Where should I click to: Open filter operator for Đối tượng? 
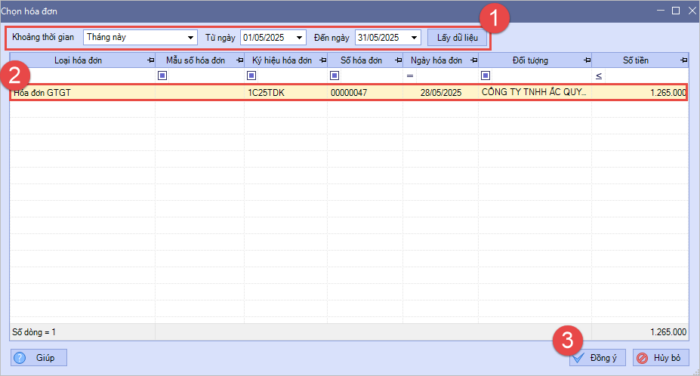pos(486,75)
